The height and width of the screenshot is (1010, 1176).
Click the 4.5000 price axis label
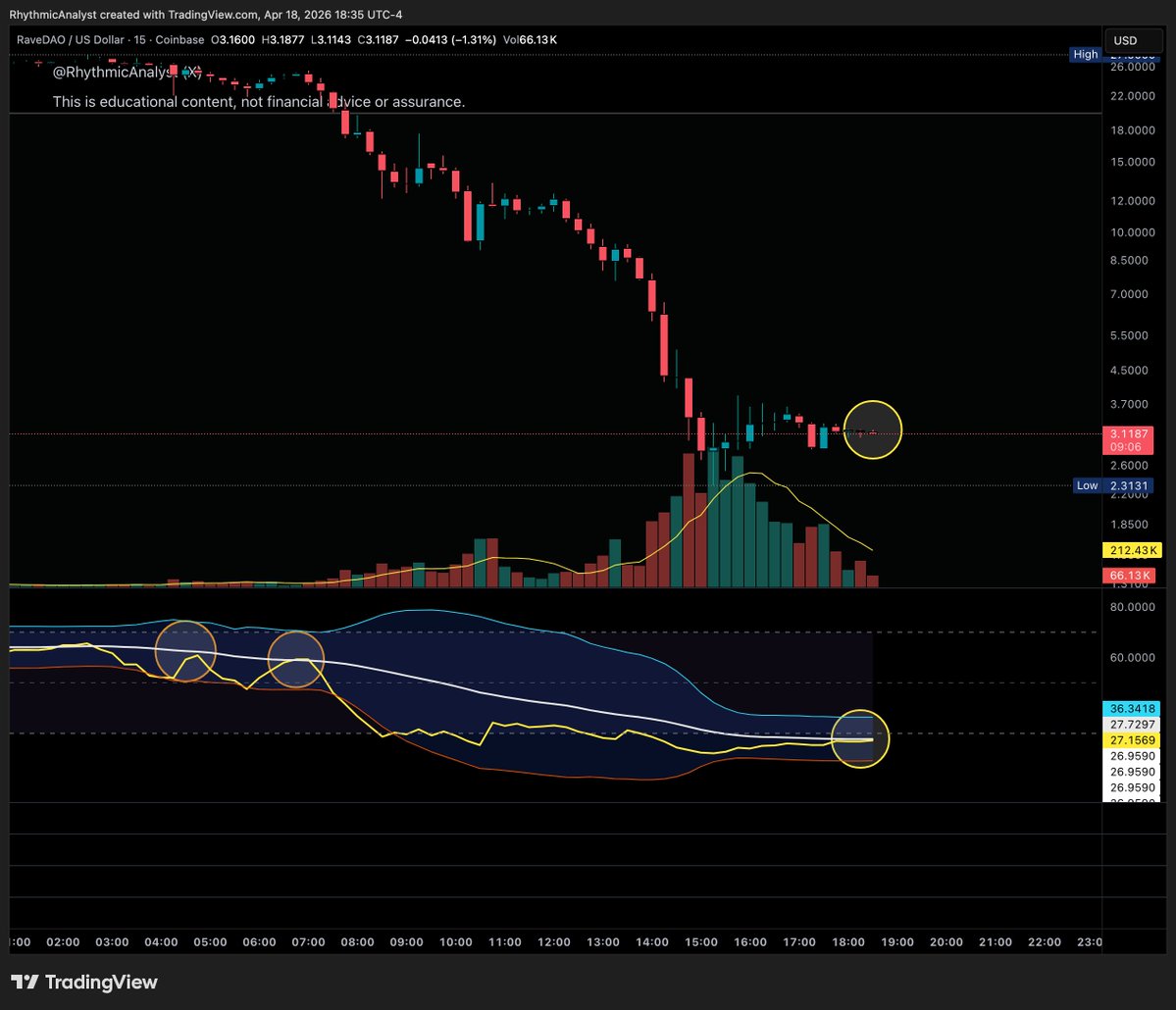point(1130,371)
